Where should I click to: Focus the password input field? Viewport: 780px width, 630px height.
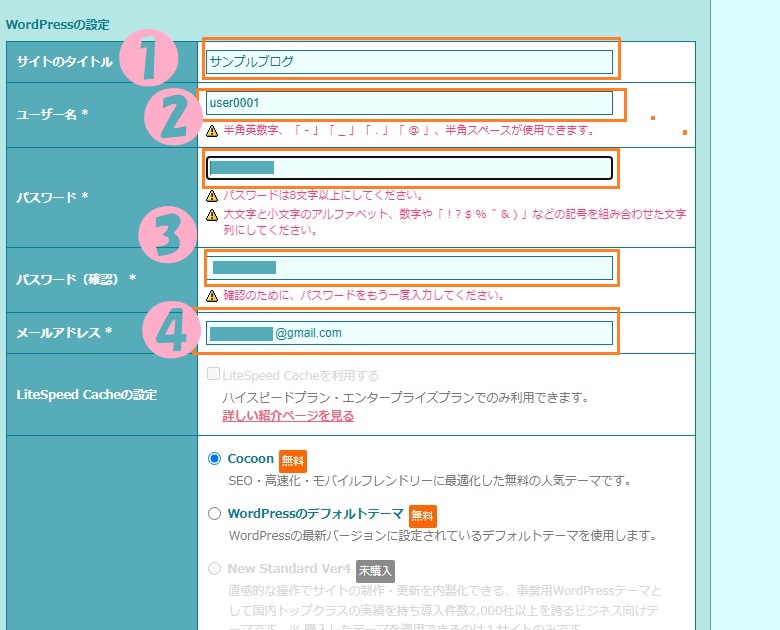point(409,168)
